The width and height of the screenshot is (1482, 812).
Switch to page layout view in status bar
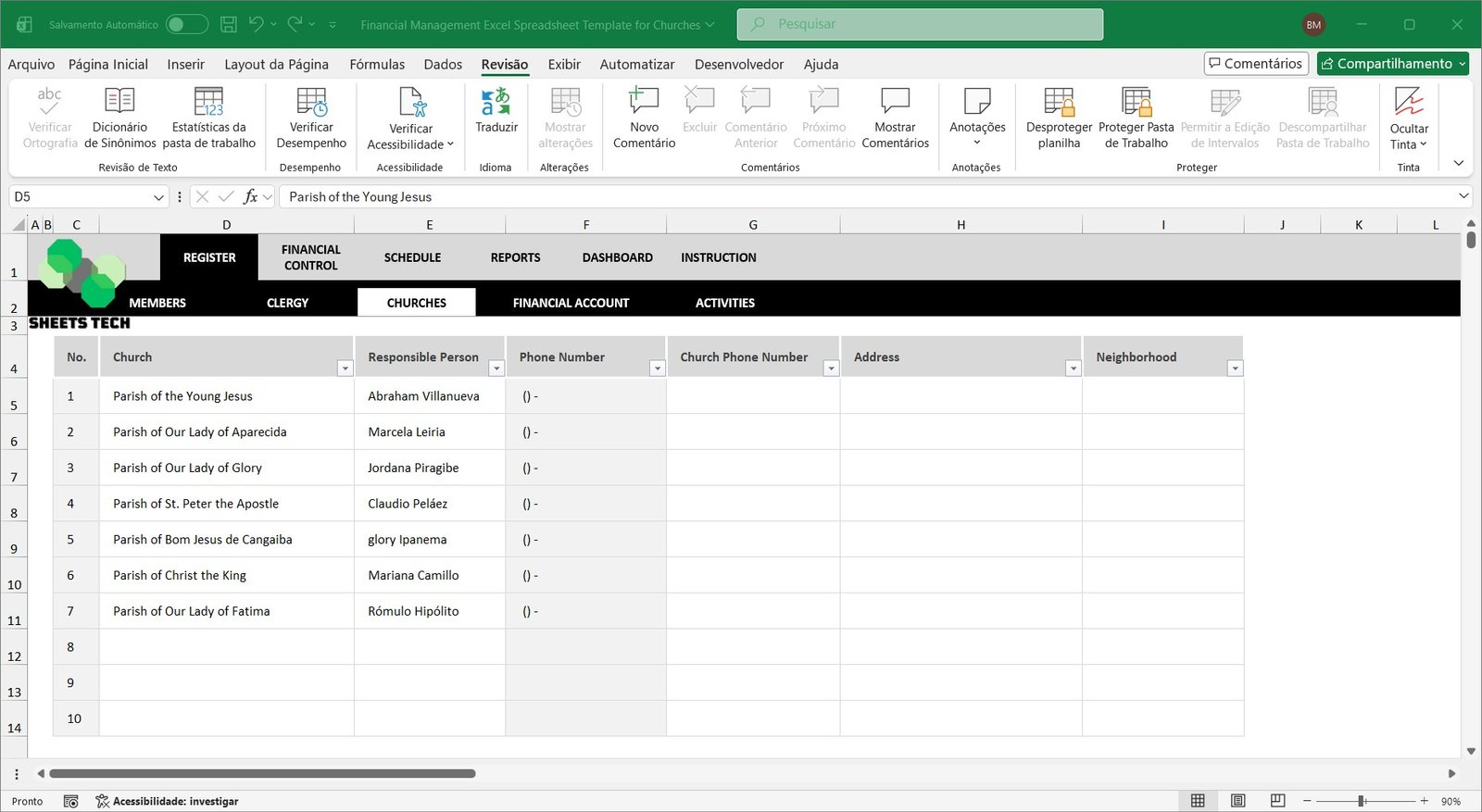tap(1237, 801)
